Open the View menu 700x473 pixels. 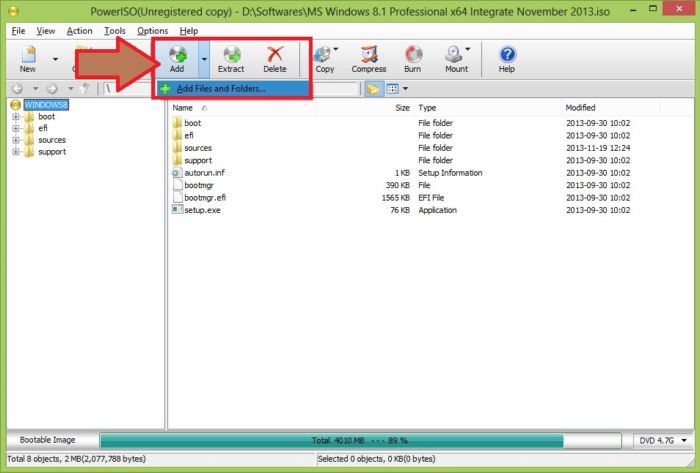coord(46,31)
